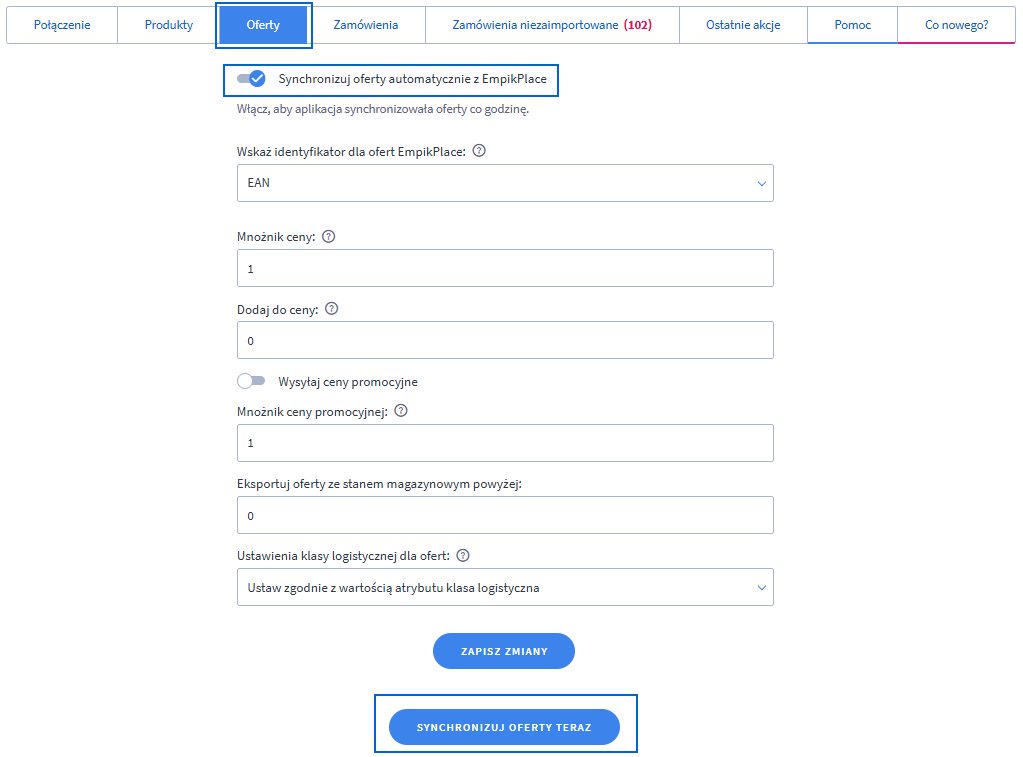Click help icon next to EmpikPlace identifier label
1023x757 pixels.
pyautogui.click(x=479, y=151)
